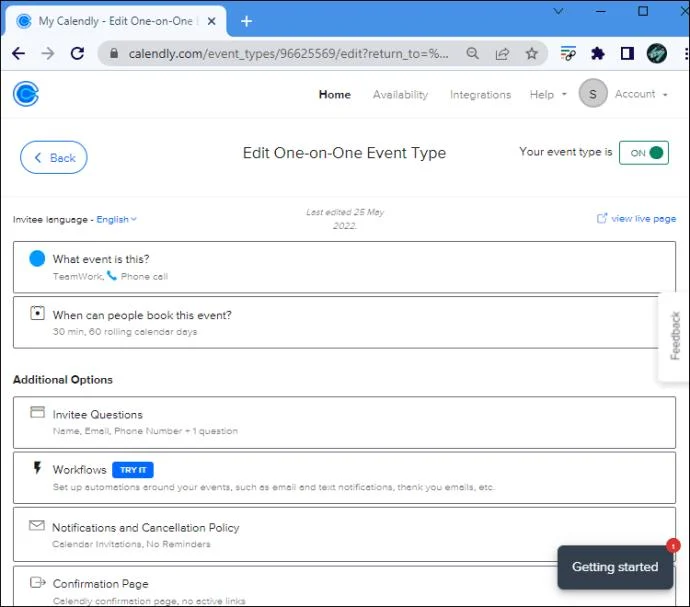Click the padlock site info icon
This screenshot has width=690, height=607.
point(114,54)
